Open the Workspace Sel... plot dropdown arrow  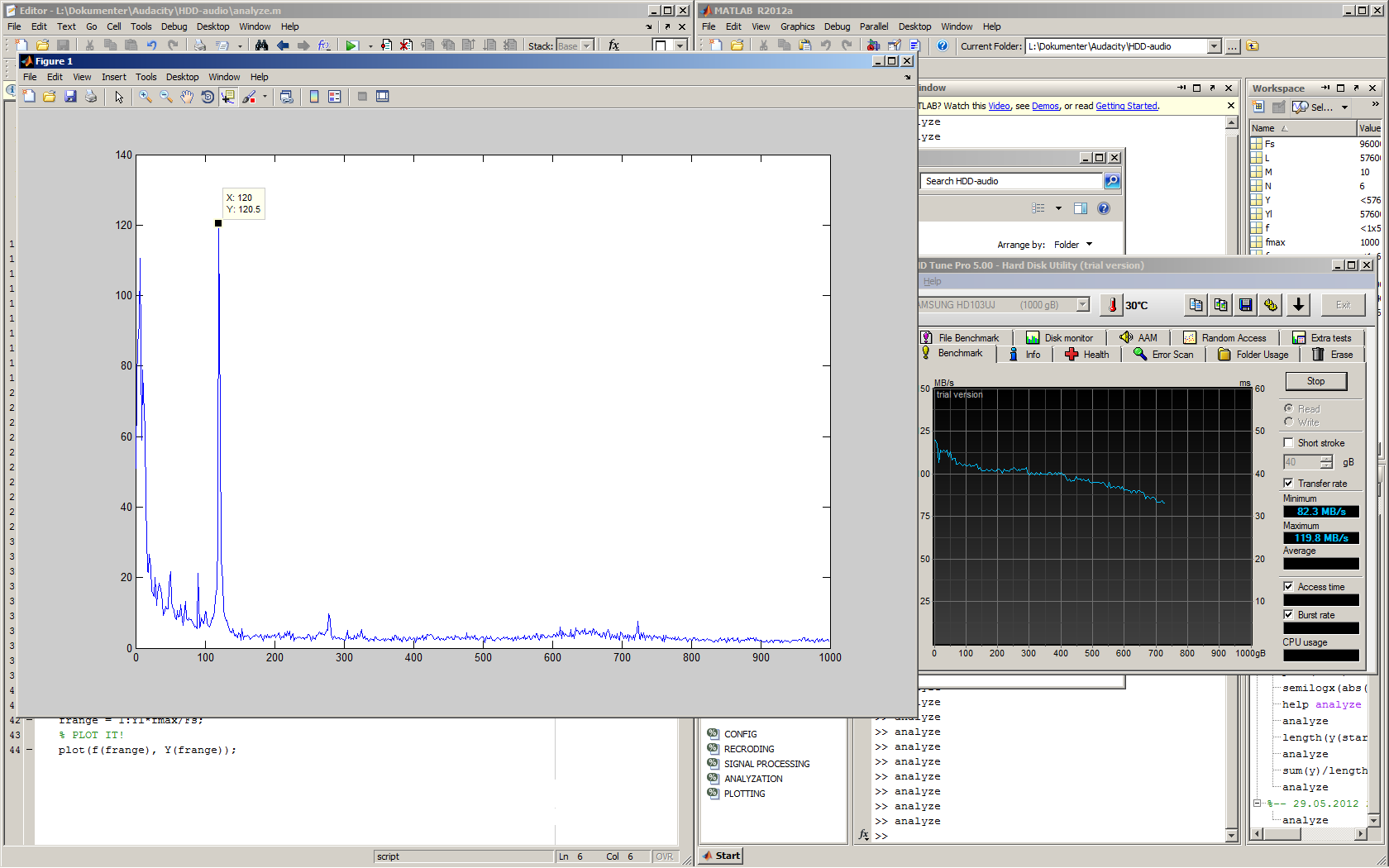pos(1344,107)
